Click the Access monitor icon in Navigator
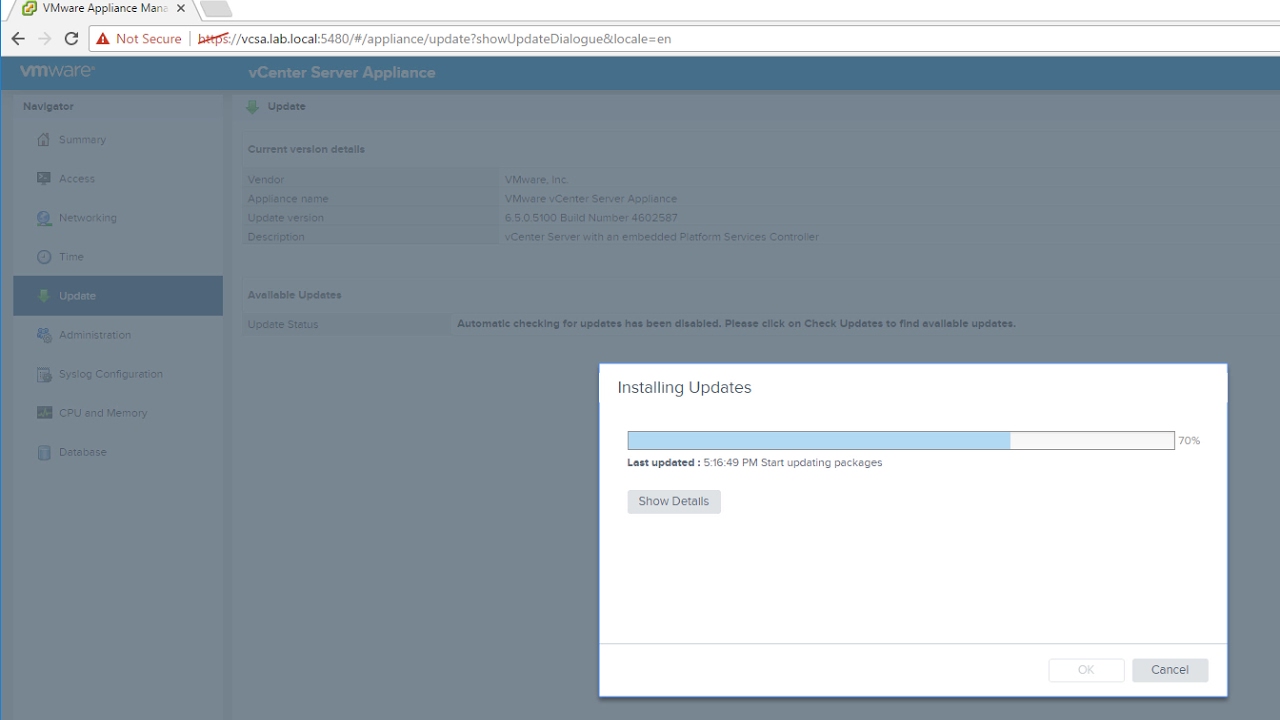The height and width of the screenshot is (720, 1280). pyautogui.click(x=43, y=179)
